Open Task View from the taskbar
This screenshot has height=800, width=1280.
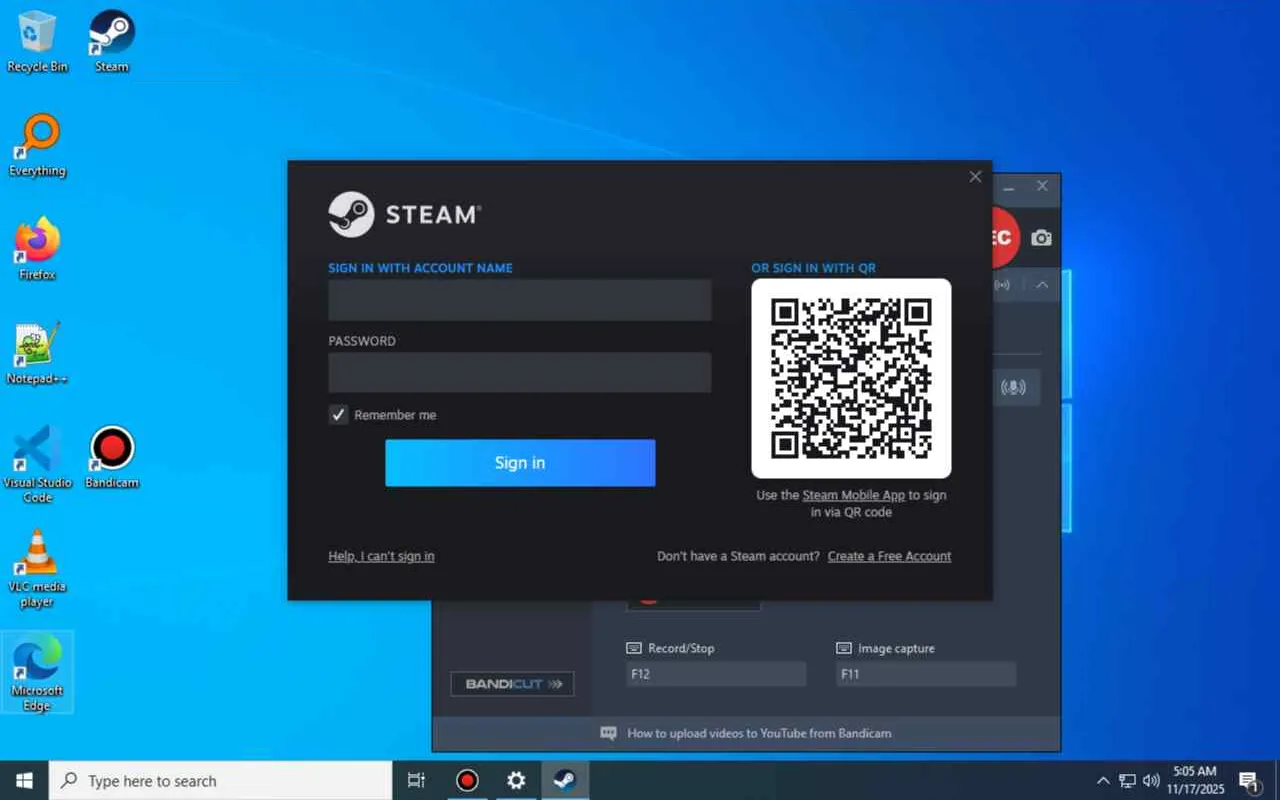click(x=417, y=781)
